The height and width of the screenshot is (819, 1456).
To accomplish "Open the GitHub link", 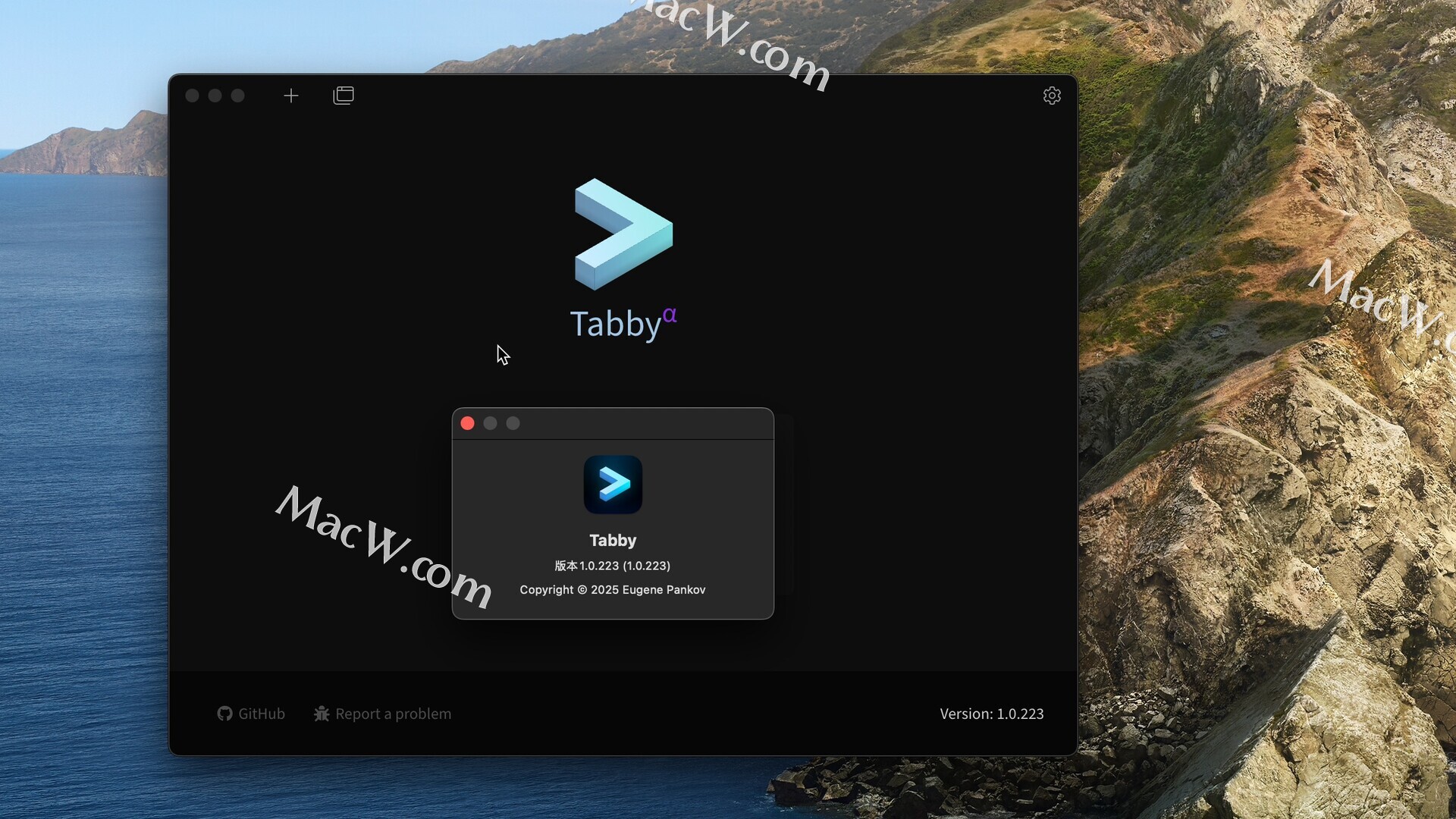I will [251, 714].
